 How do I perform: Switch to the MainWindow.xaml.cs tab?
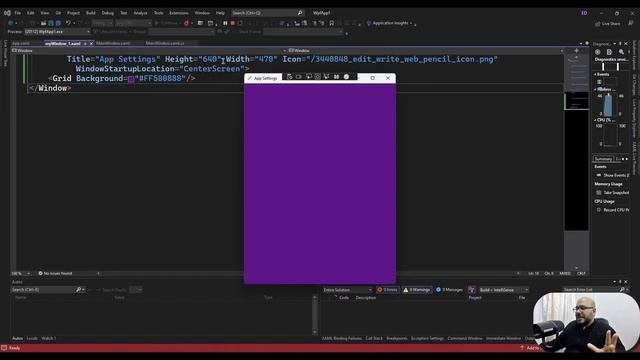click(165, 43)
